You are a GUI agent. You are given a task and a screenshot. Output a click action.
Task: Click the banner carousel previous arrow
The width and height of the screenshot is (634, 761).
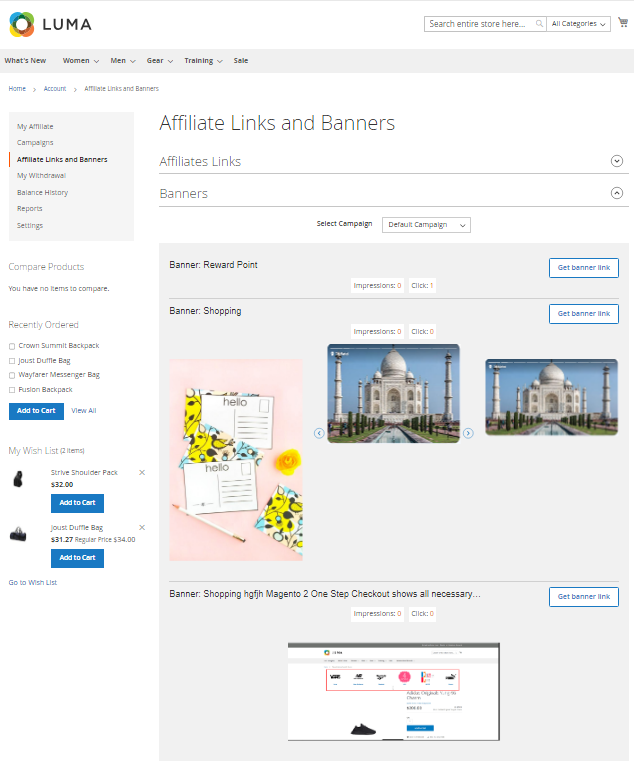[x=319, y=433]
